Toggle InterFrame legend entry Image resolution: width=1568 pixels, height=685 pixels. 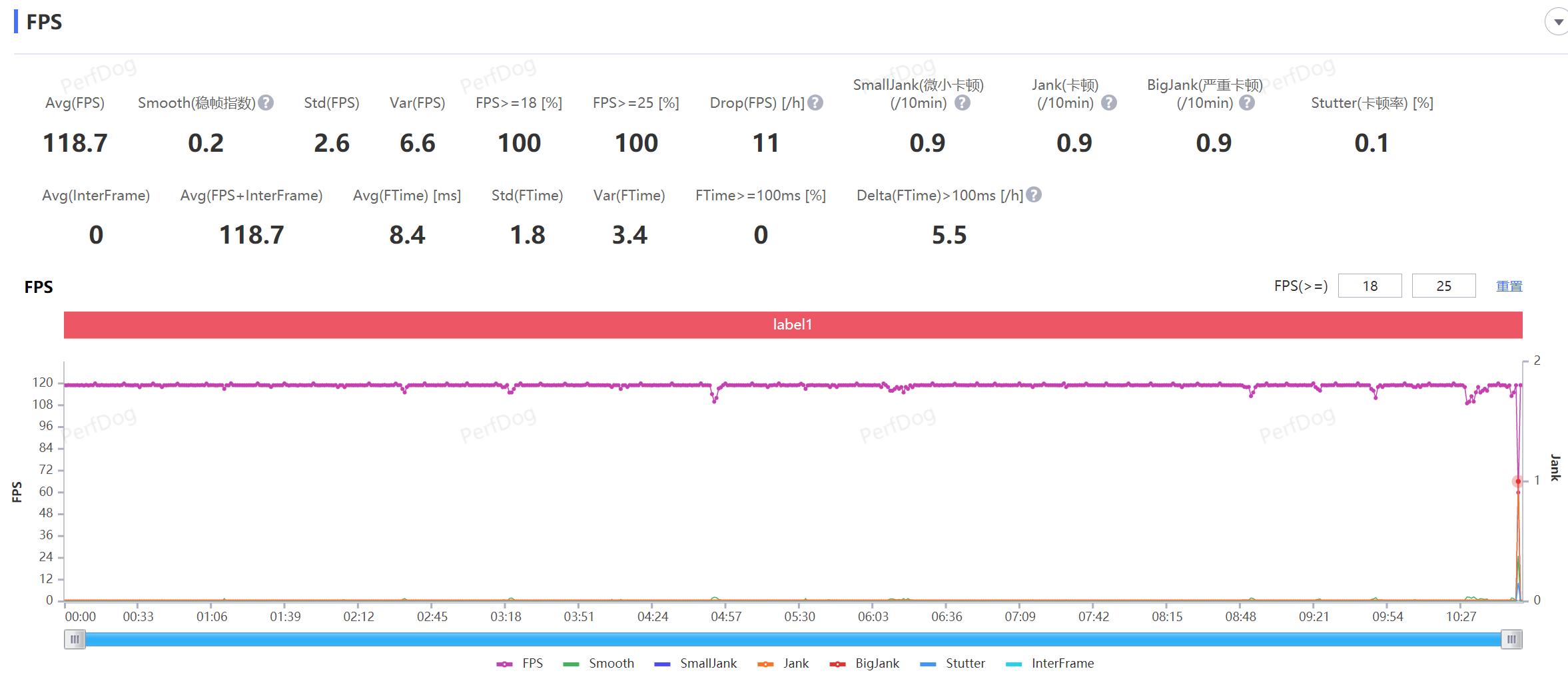1050,664
